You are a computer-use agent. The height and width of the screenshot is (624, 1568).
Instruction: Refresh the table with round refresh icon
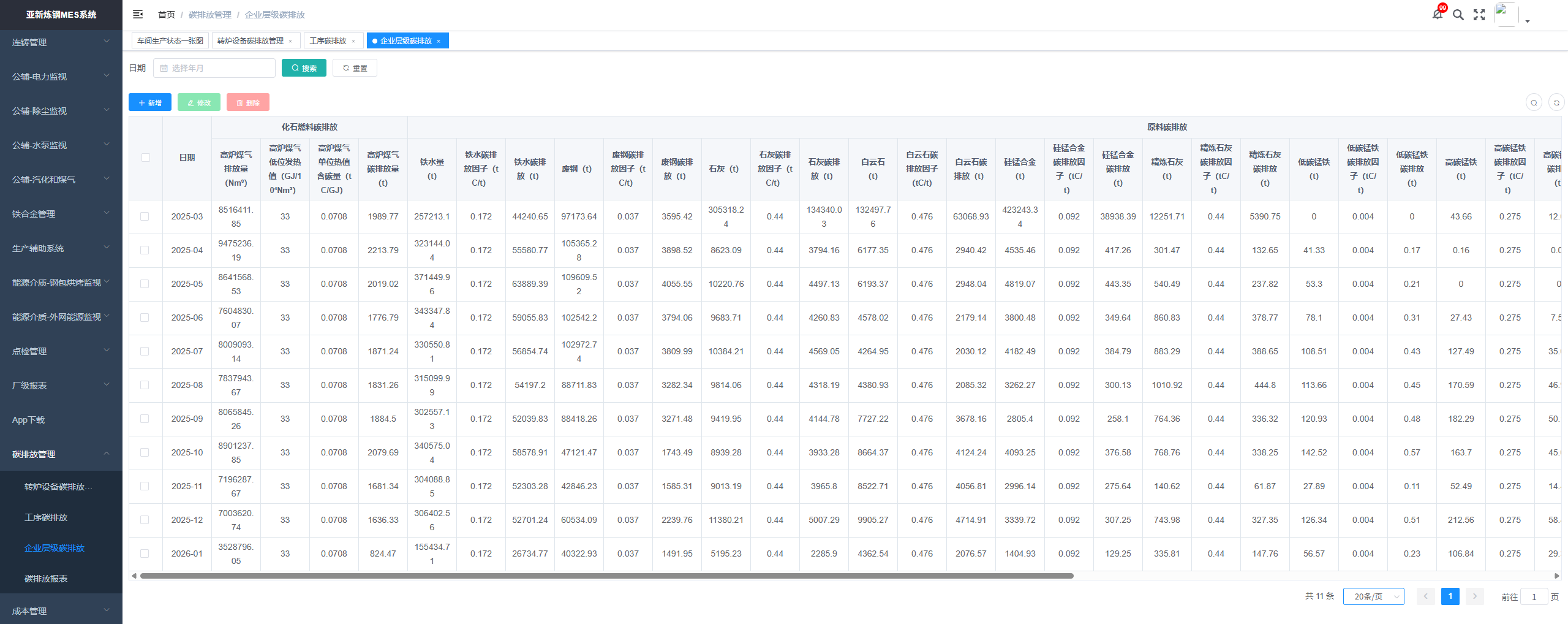click(1556, 102)
